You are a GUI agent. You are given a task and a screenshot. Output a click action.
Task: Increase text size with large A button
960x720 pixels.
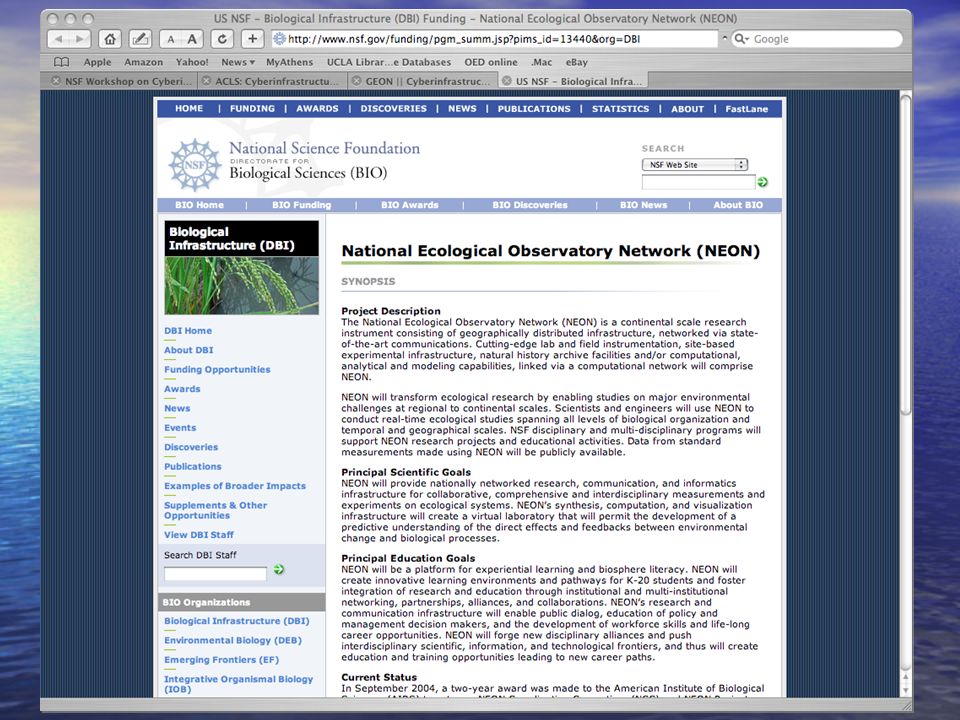(x=192, y=39)
